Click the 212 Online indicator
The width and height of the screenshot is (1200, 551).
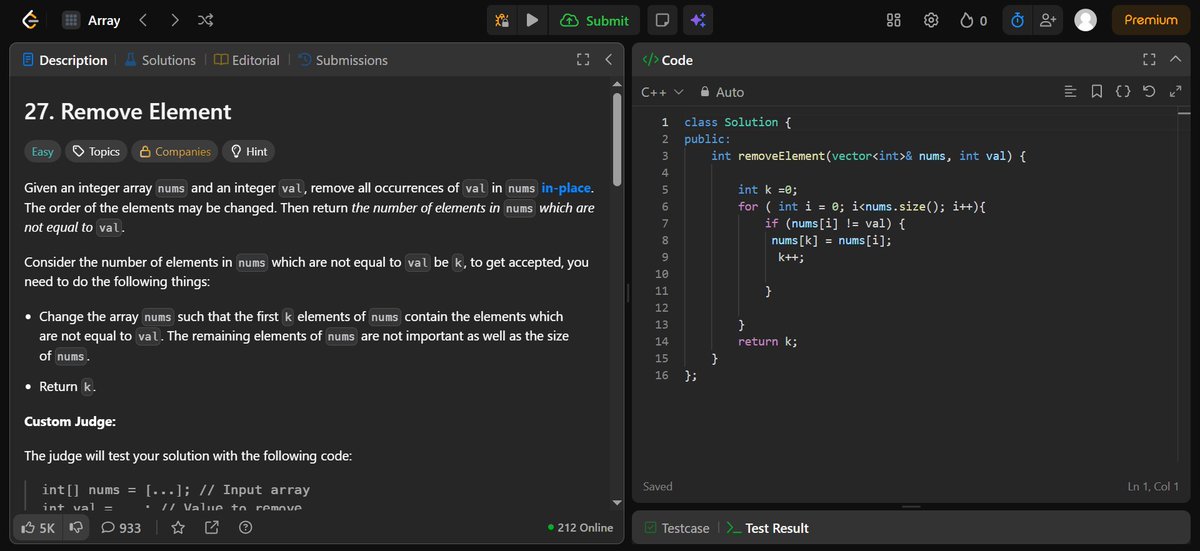coord(580,527)
